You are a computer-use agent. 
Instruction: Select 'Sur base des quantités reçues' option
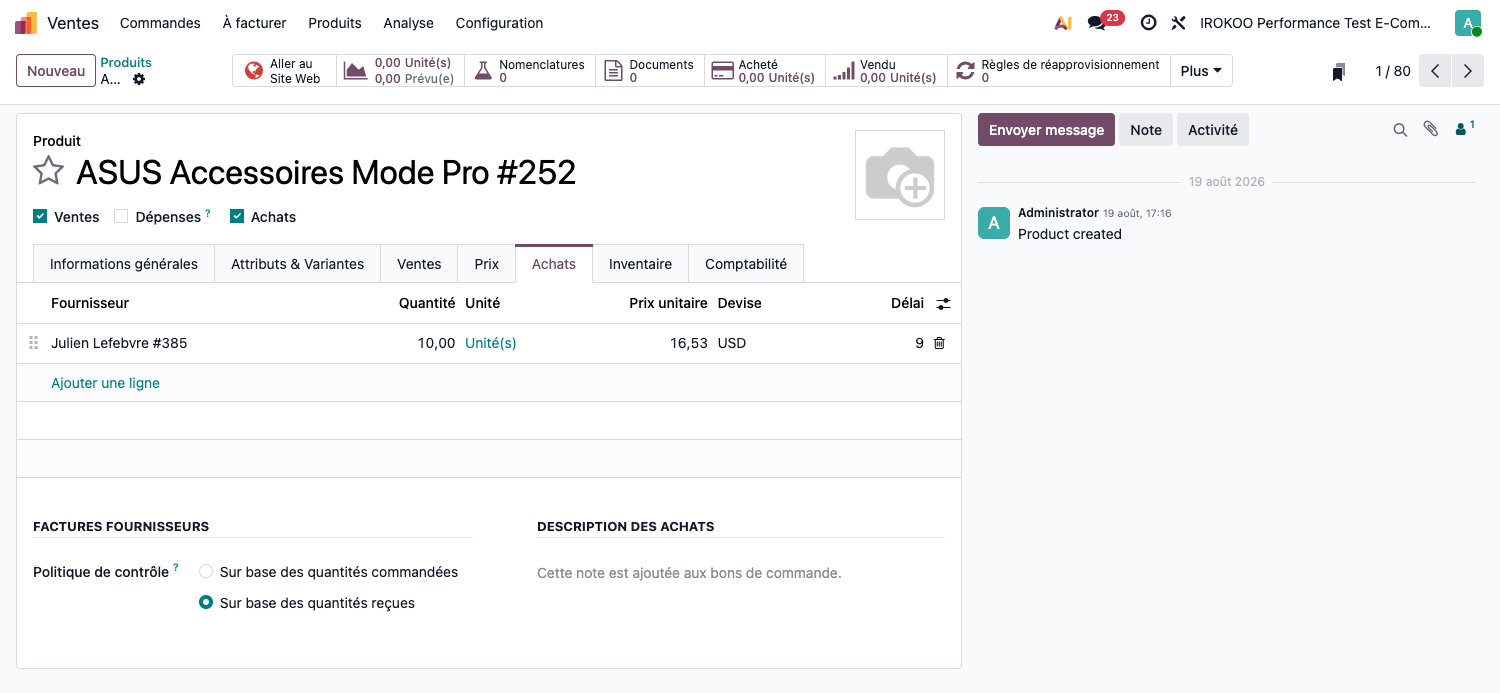206,603
